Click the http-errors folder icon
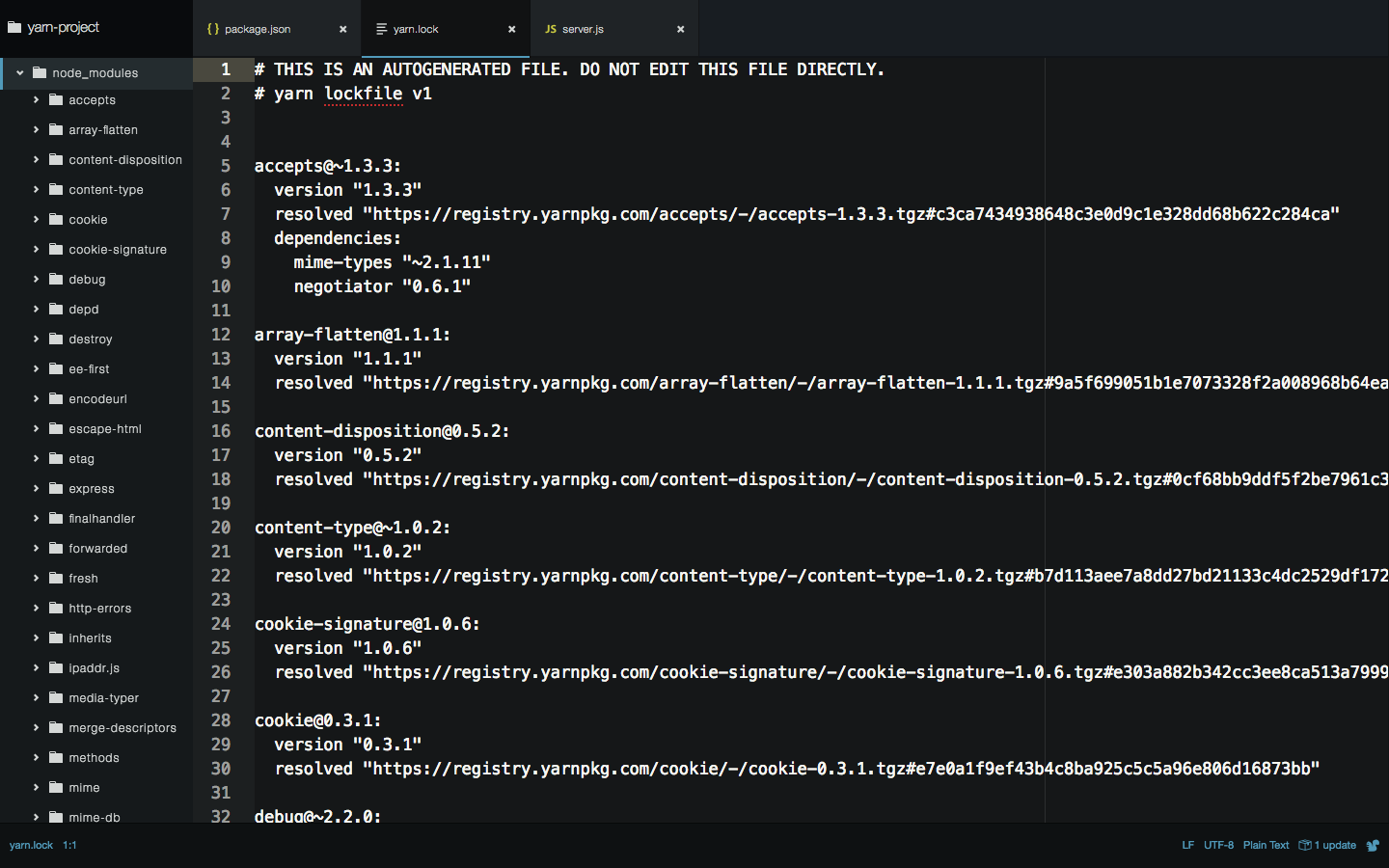The width and height of the screenshot is (1389, 868). (55, 608)
